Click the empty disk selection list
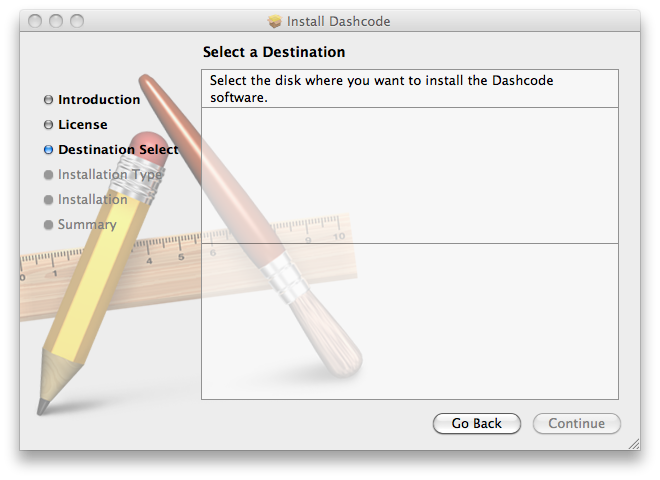This screenshot has width=660, height=480. [x=410, y=175]
